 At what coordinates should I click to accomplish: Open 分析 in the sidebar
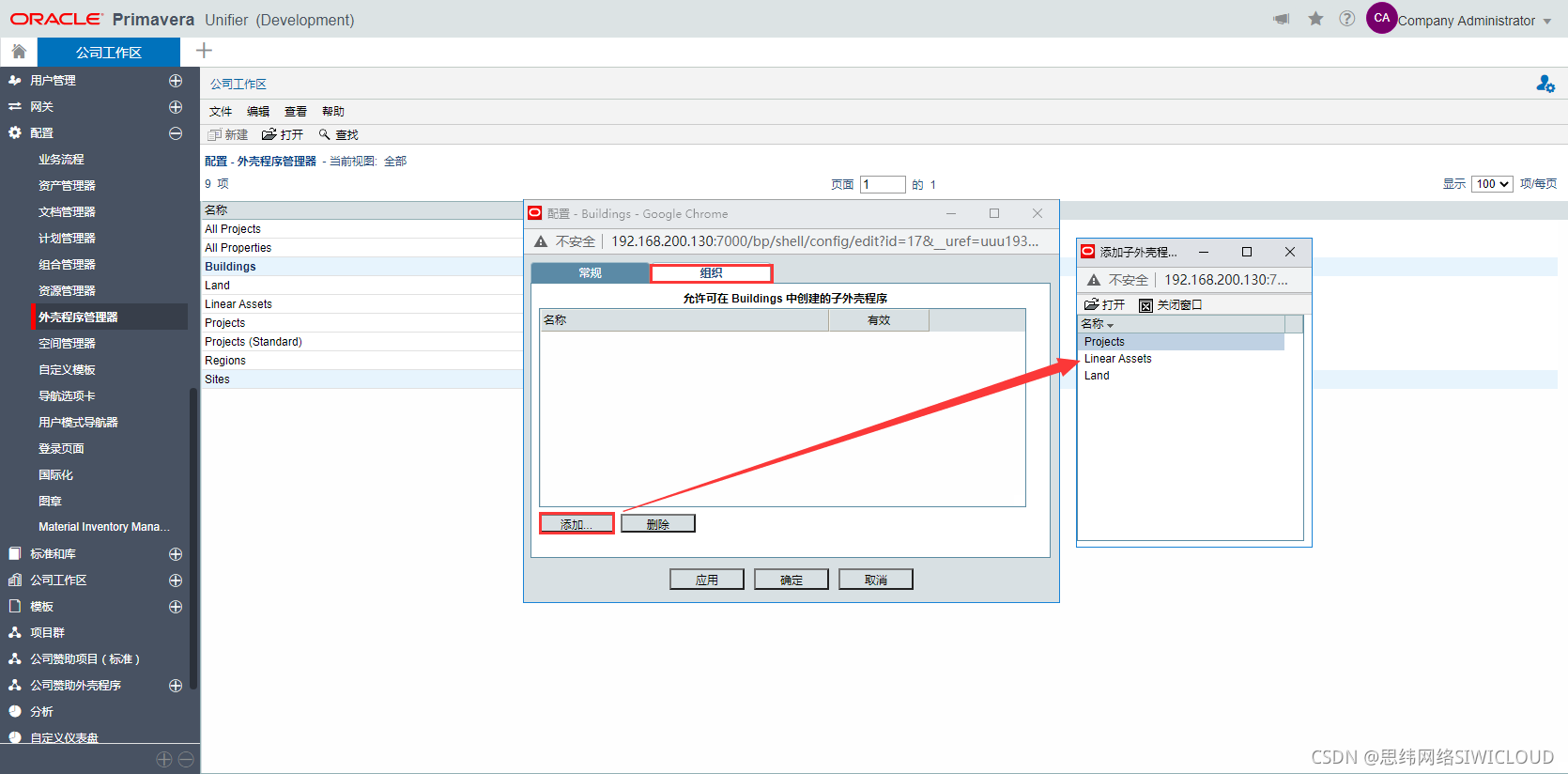pos(41,712)
